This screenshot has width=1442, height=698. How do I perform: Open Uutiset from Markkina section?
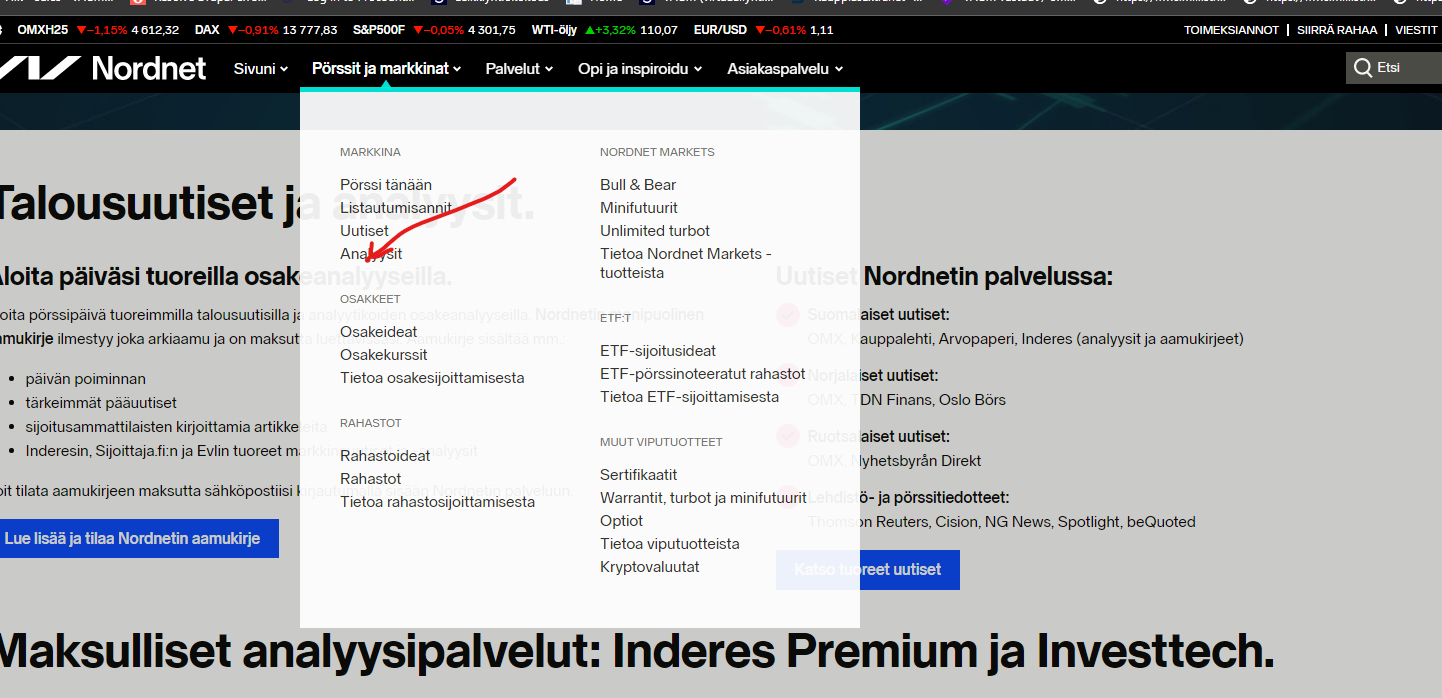click(364, 231)
